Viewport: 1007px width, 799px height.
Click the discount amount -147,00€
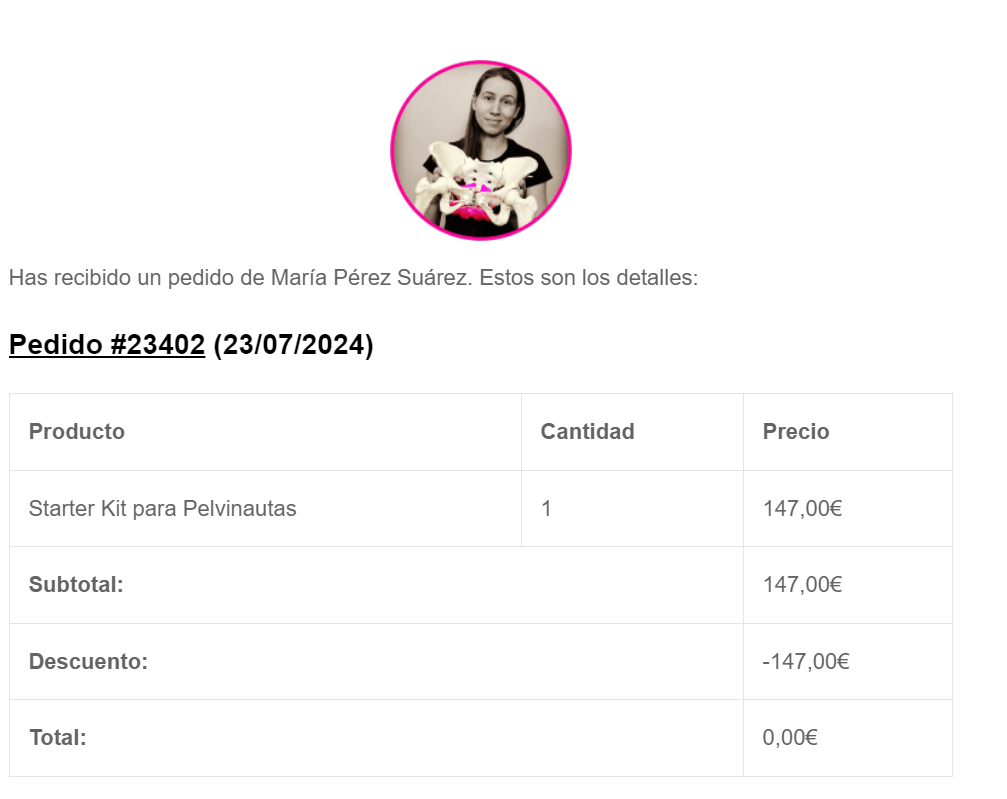click(x=806, y=662)
